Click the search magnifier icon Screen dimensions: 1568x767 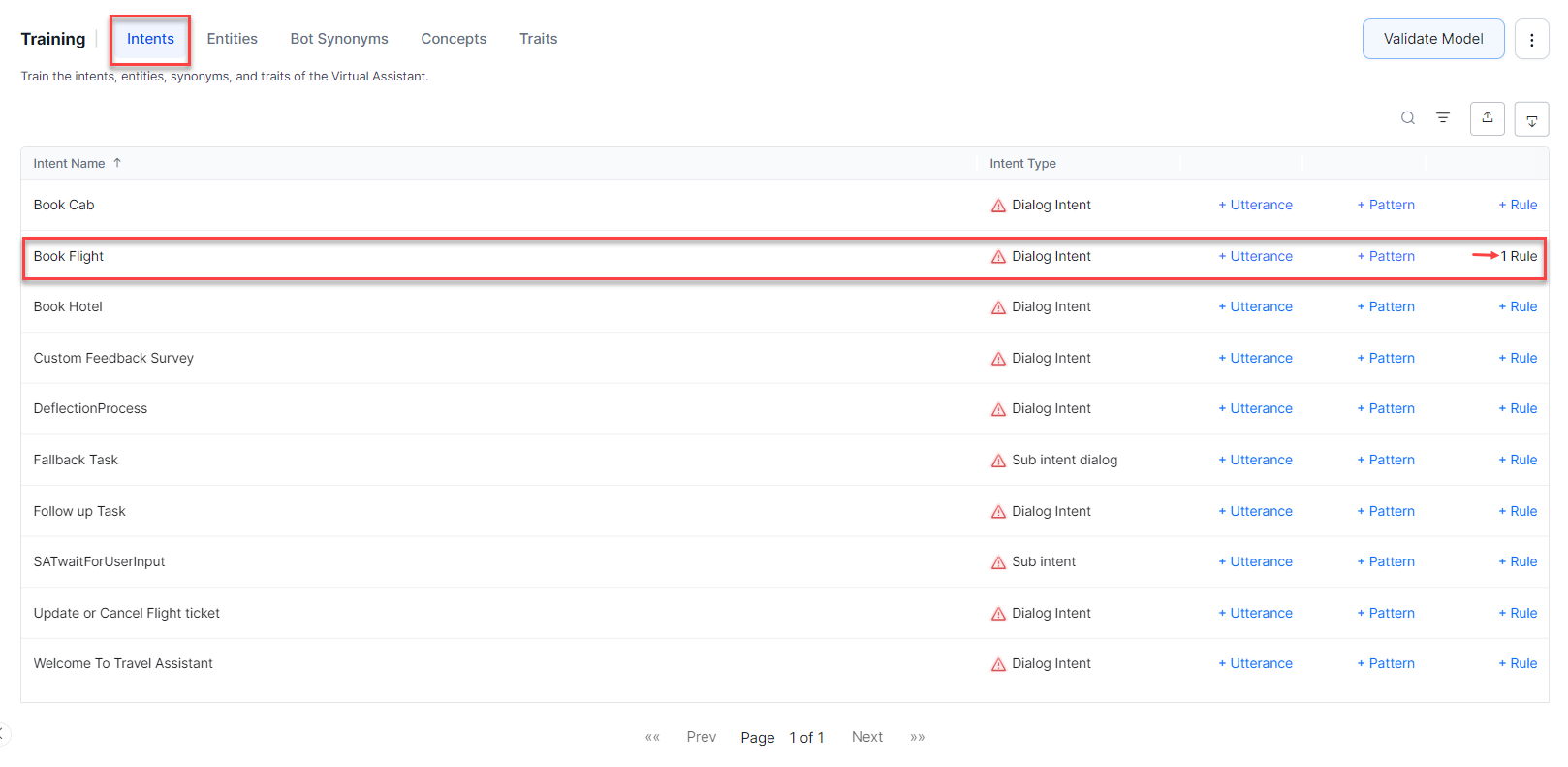click(1407, 118)
